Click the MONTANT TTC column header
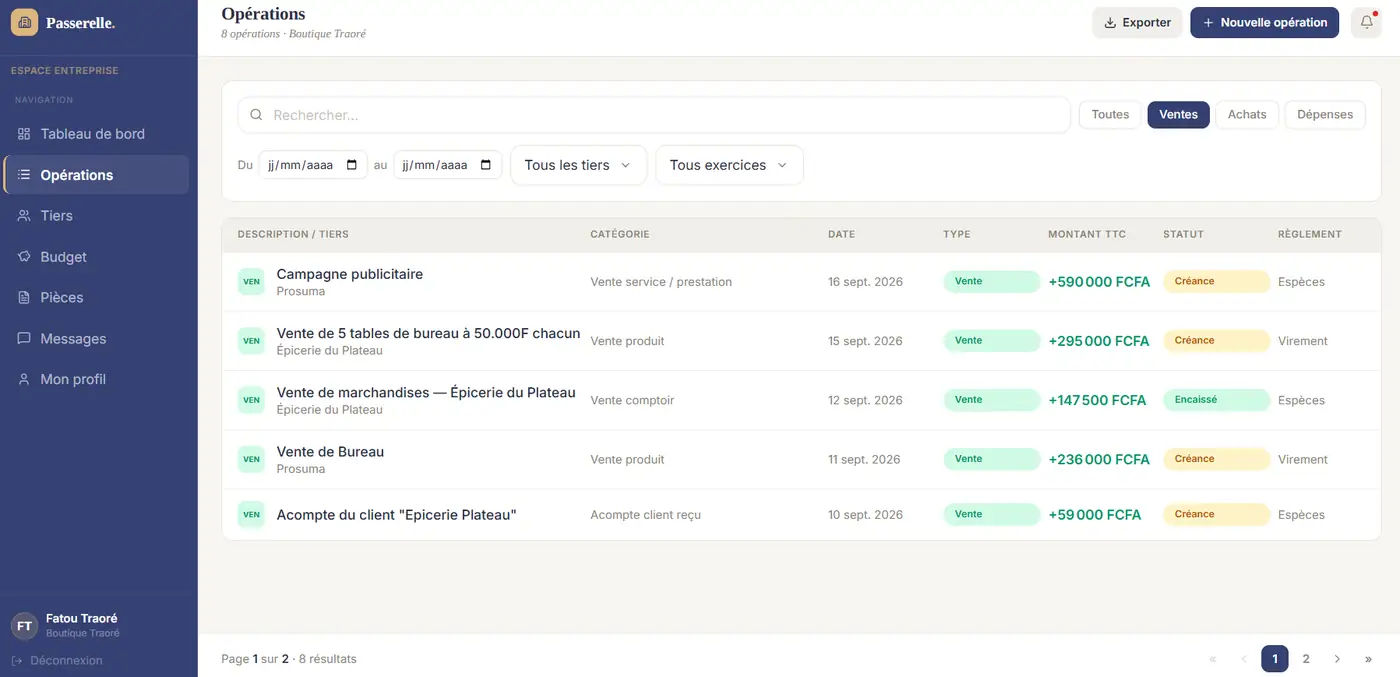Viewport: 1400px width, 677px height. click(1087, 234)
